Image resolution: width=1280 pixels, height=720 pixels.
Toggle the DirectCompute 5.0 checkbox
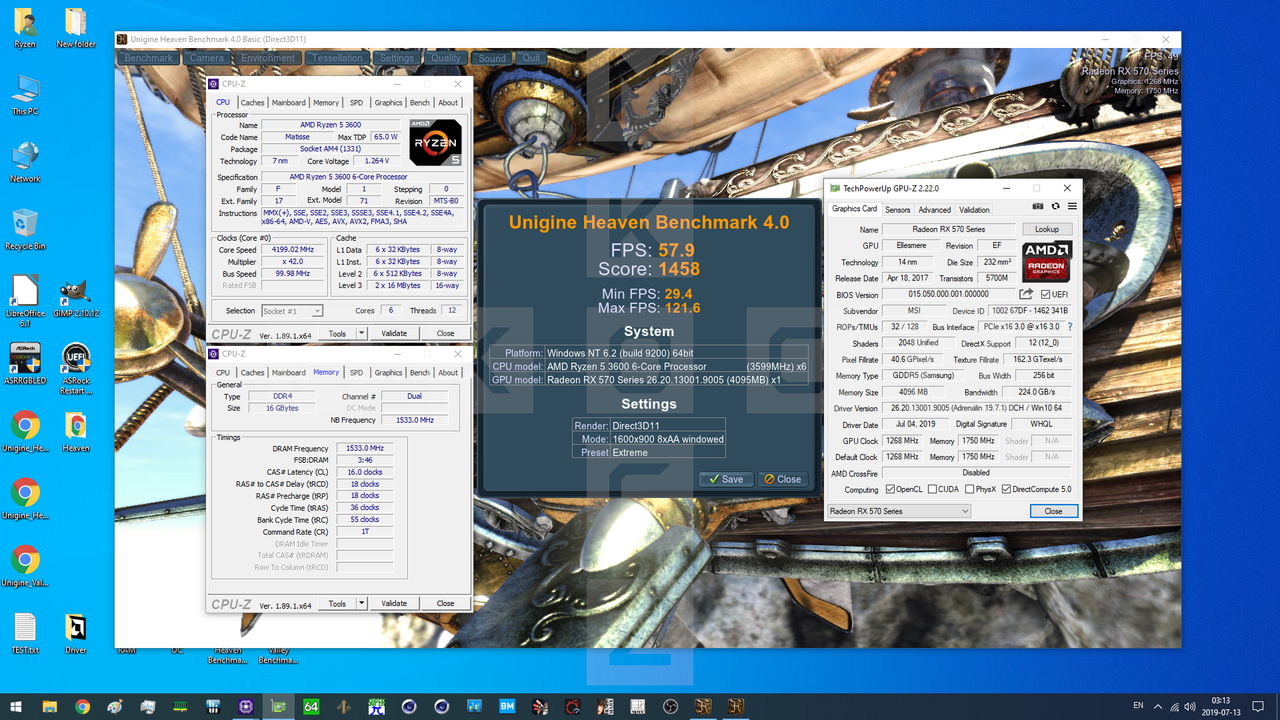(x=1007, y=490)
